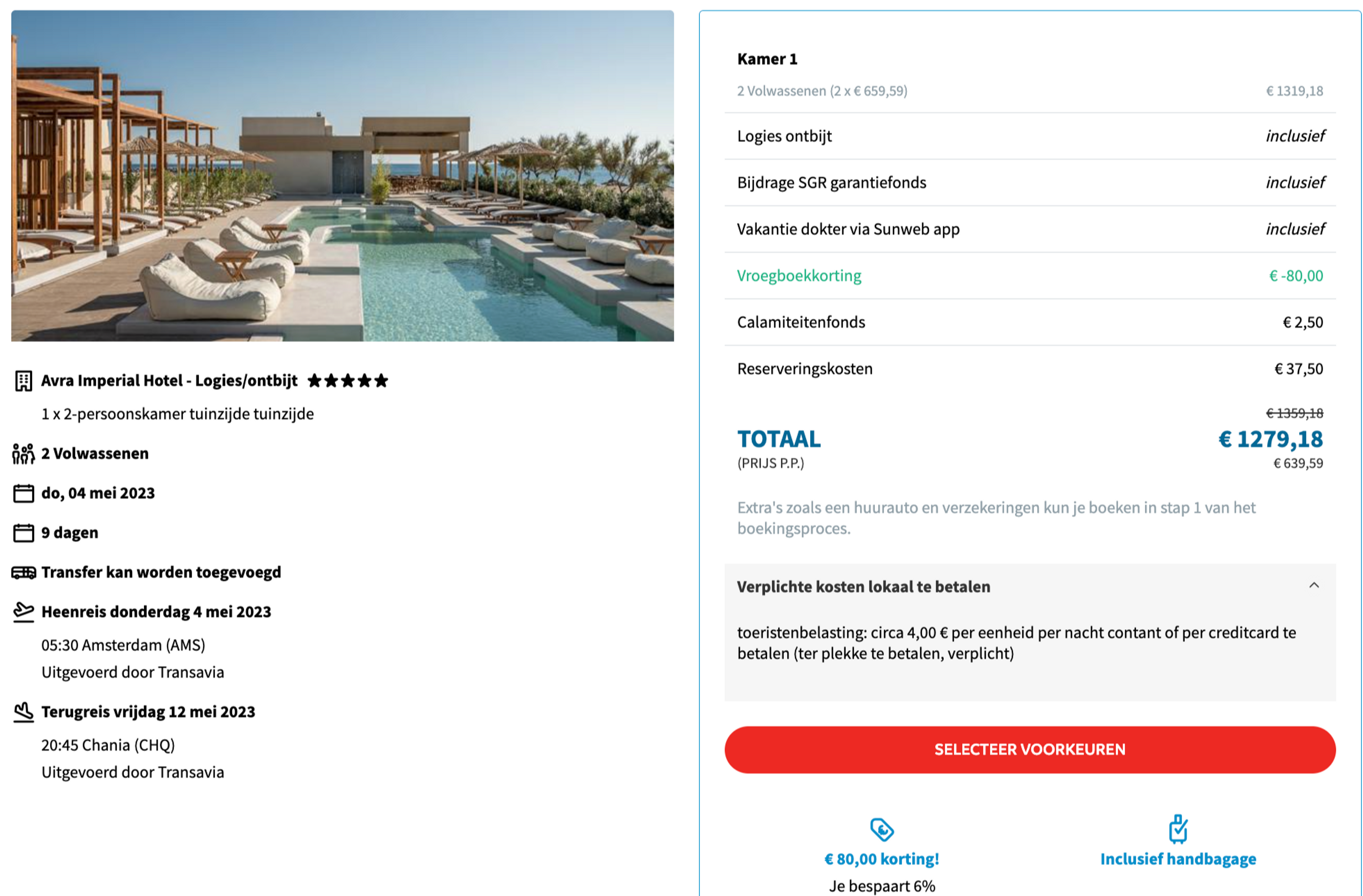Click the landing plane icon for Terugreis
The width and height of the screenshot is (1363, 896).
23,712
